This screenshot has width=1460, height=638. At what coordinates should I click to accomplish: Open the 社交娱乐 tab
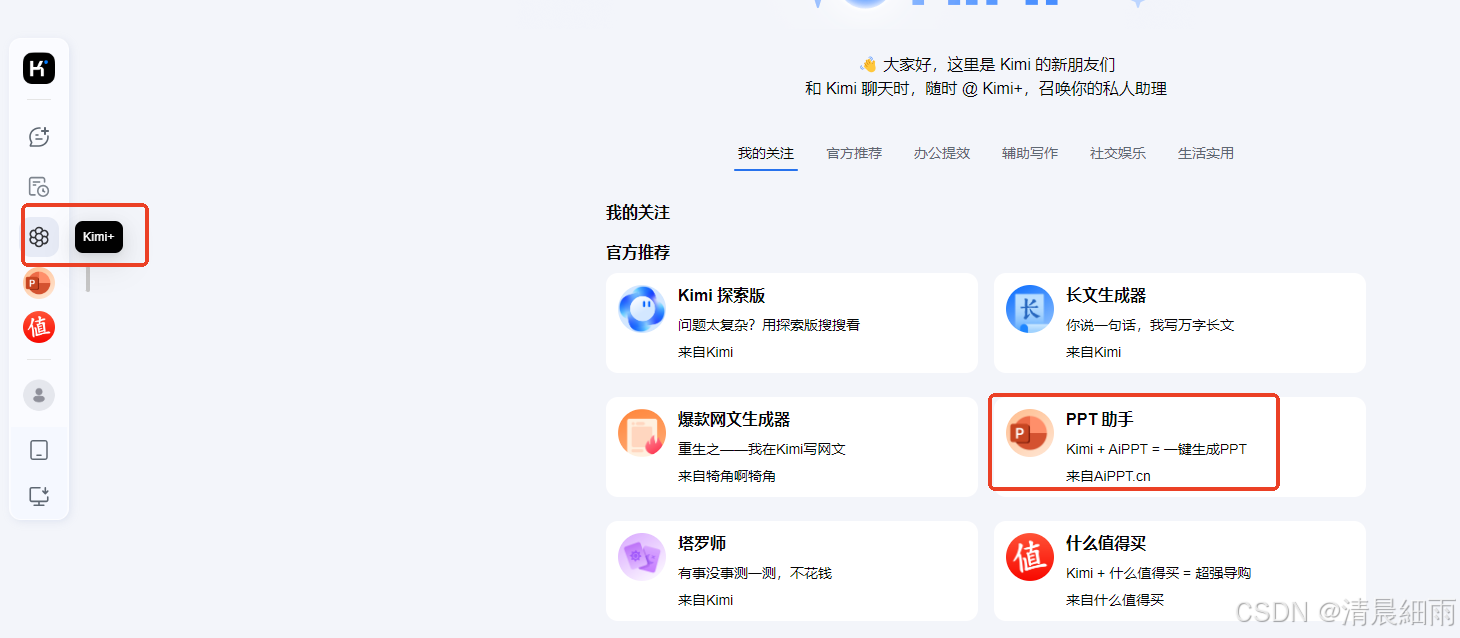click(1118, 153)
